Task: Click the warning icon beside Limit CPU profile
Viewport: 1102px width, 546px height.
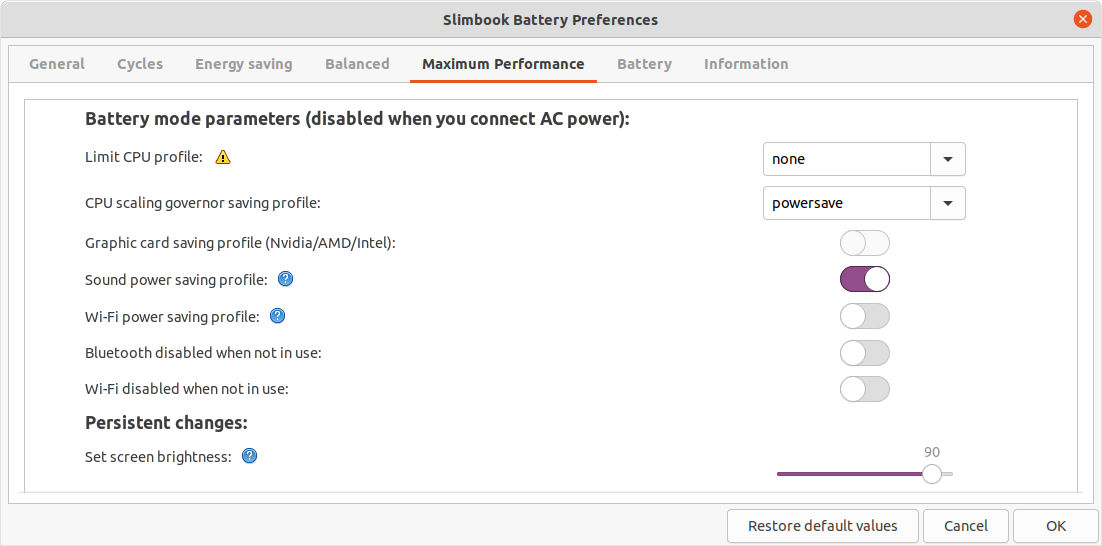Action: 223,157
